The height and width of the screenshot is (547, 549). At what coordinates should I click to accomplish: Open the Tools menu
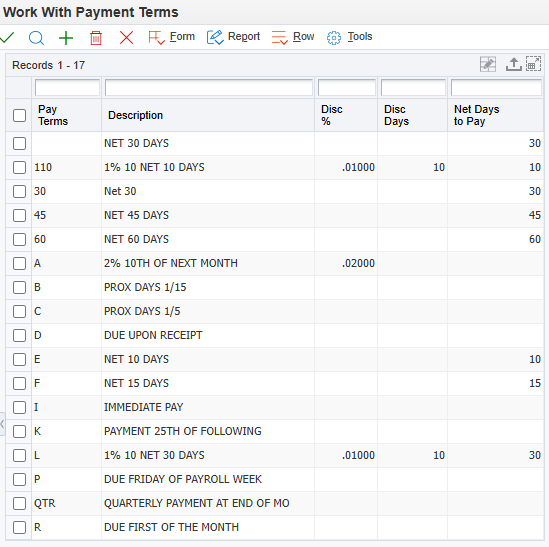click(x=360, y=36)
